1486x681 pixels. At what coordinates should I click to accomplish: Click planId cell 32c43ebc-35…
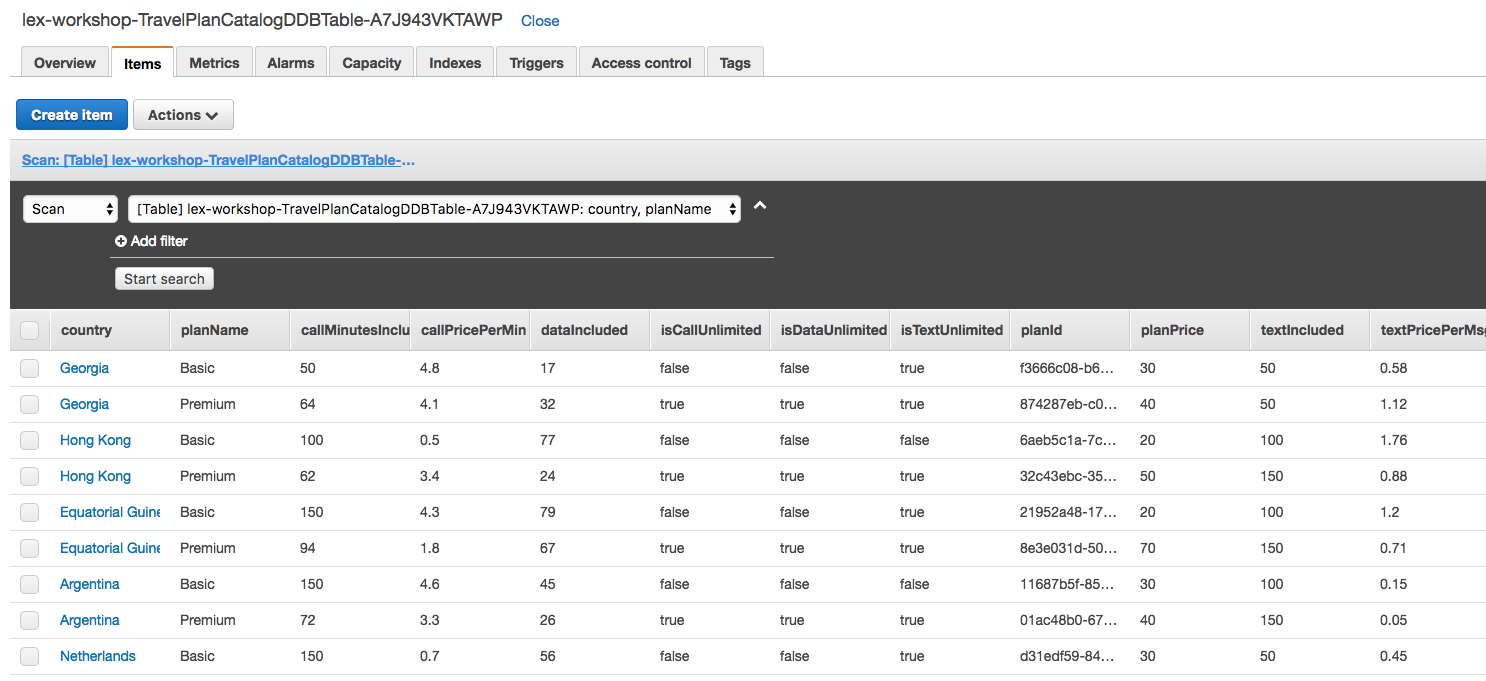coord(1068,476)
